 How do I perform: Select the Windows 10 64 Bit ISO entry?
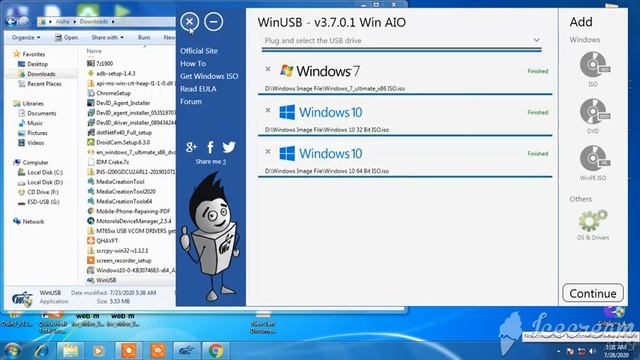pyautogui.click(x=405, y=160)
